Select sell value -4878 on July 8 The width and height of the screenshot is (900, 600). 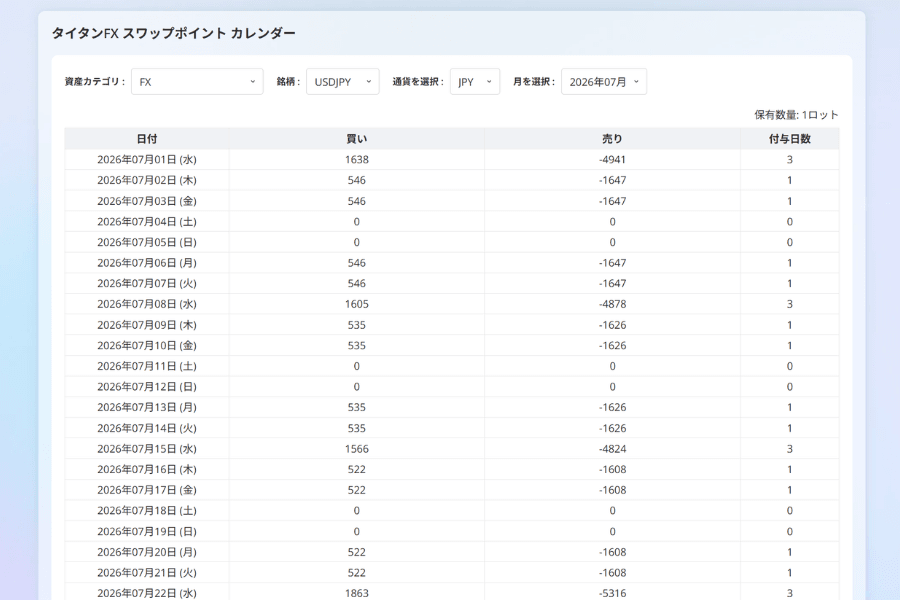(612, 304)
